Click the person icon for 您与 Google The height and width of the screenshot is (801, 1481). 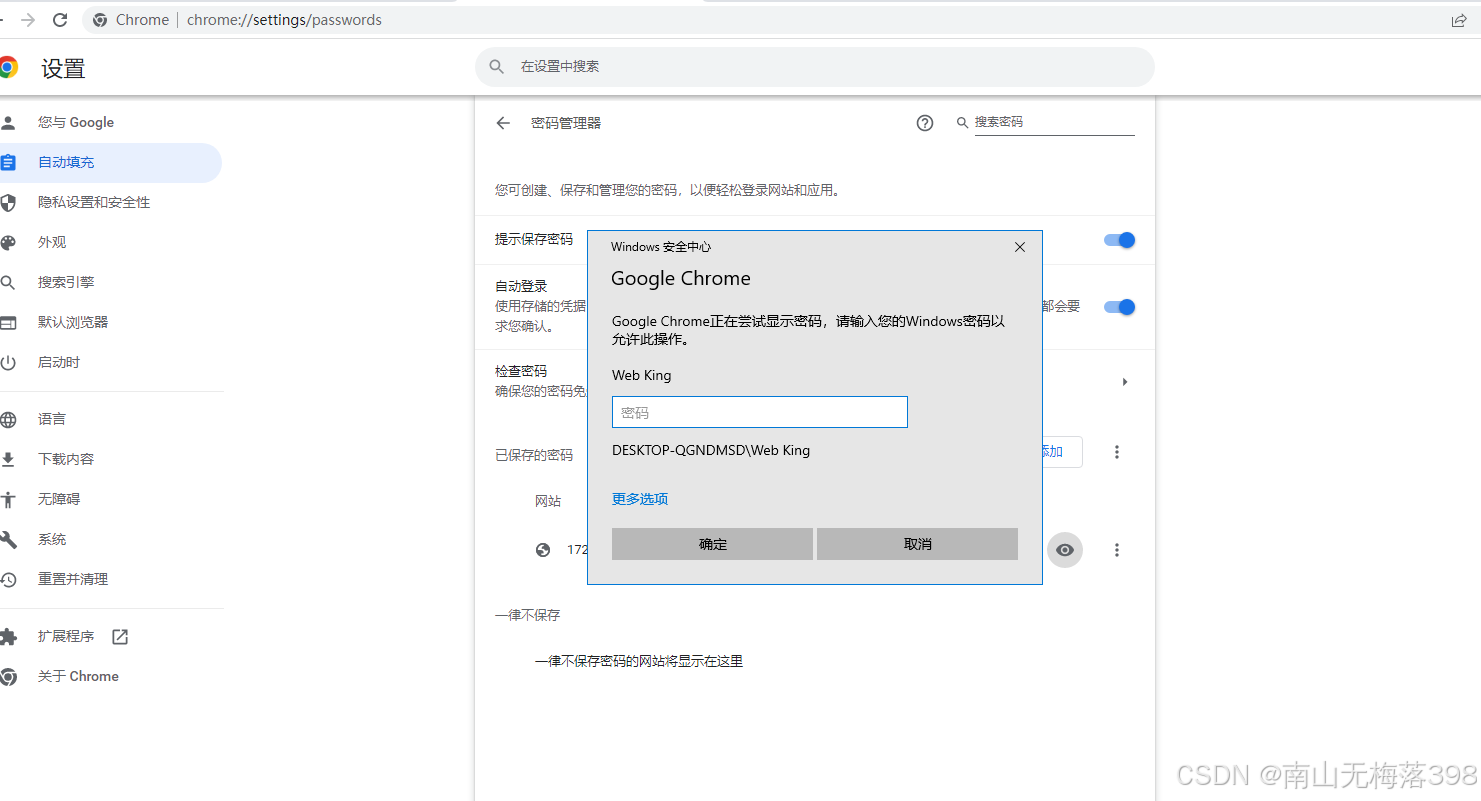(x=8, y=122)
